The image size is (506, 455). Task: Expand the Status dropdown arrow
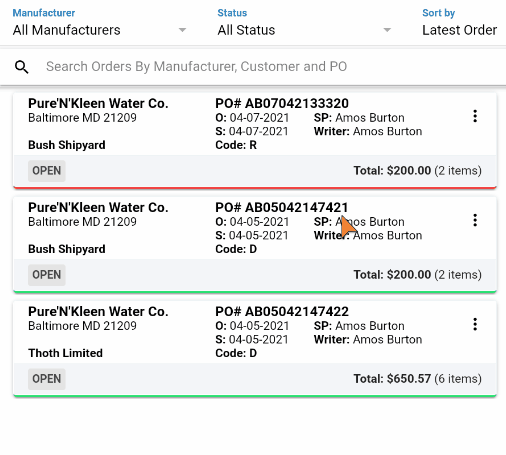387,30
